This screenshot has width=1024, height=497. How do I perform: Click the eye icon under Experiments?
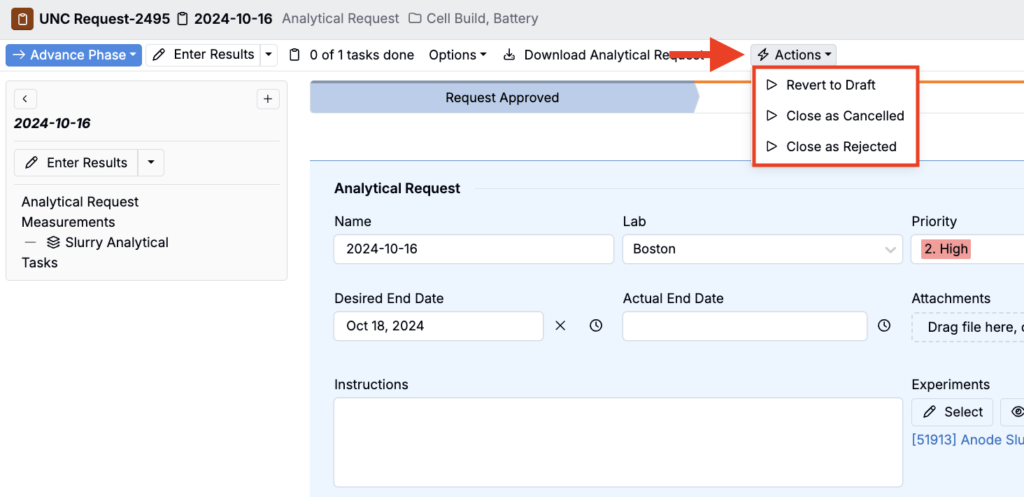pyautogui.click(x=1016, y=412)
